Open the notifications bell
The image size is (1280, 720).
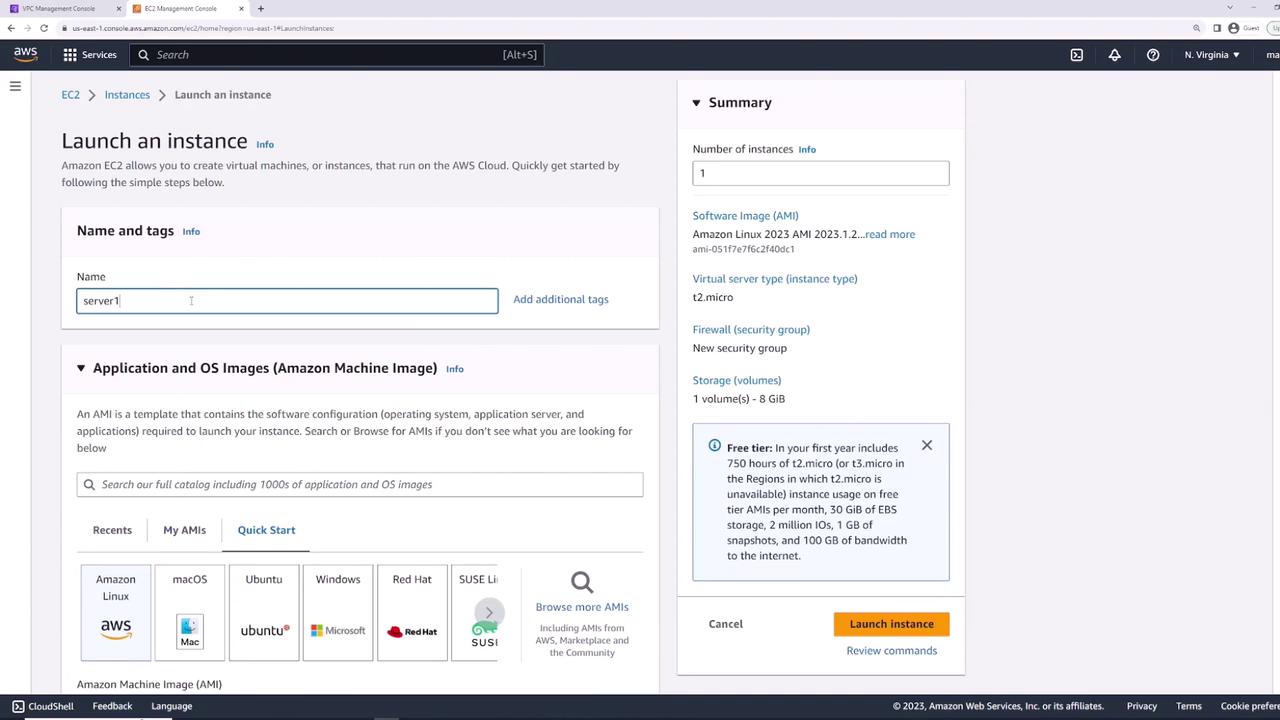1115,55
